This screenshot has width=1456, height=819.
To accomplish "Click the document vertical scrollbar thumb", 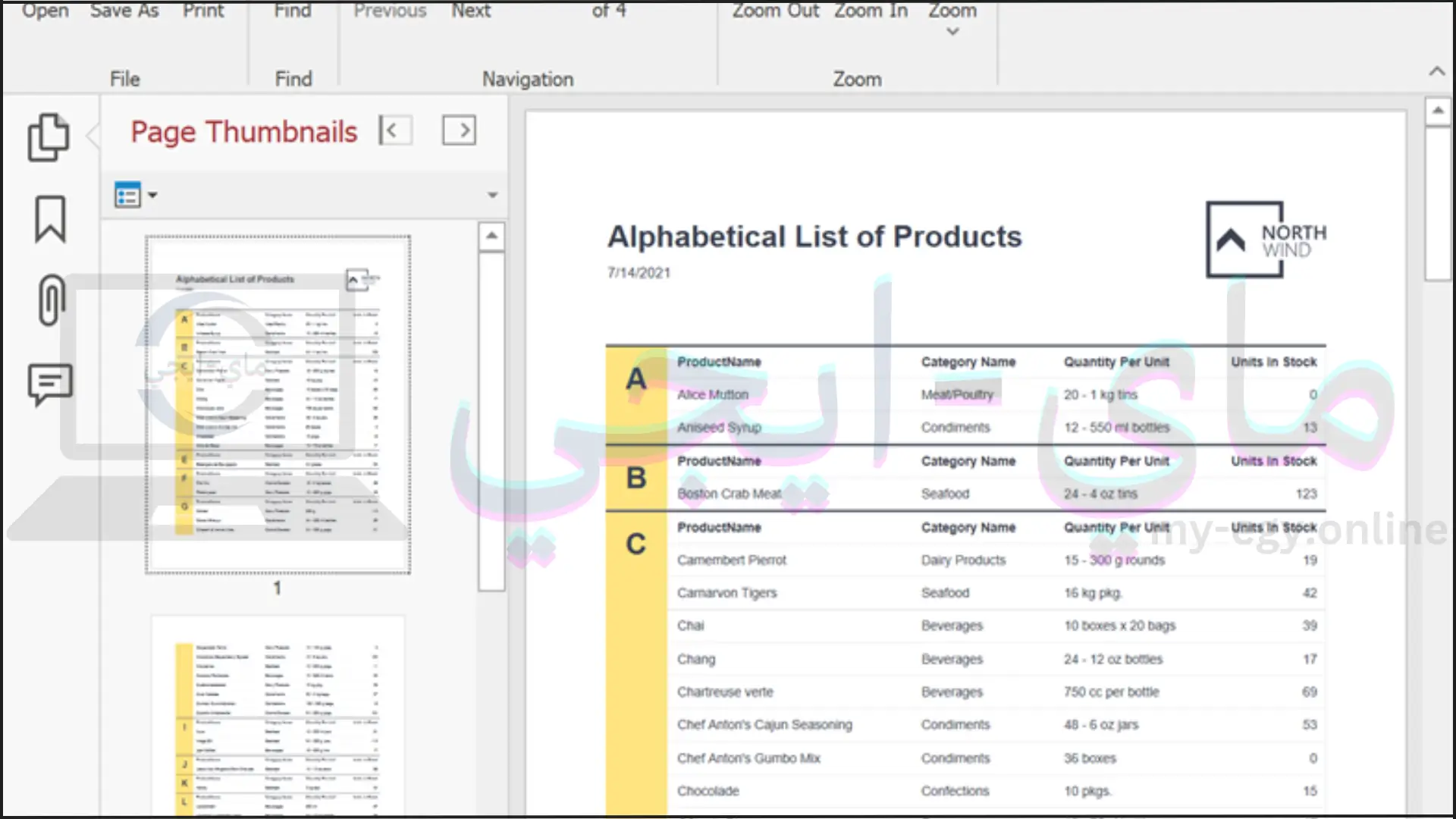I will click(1437, 204).
